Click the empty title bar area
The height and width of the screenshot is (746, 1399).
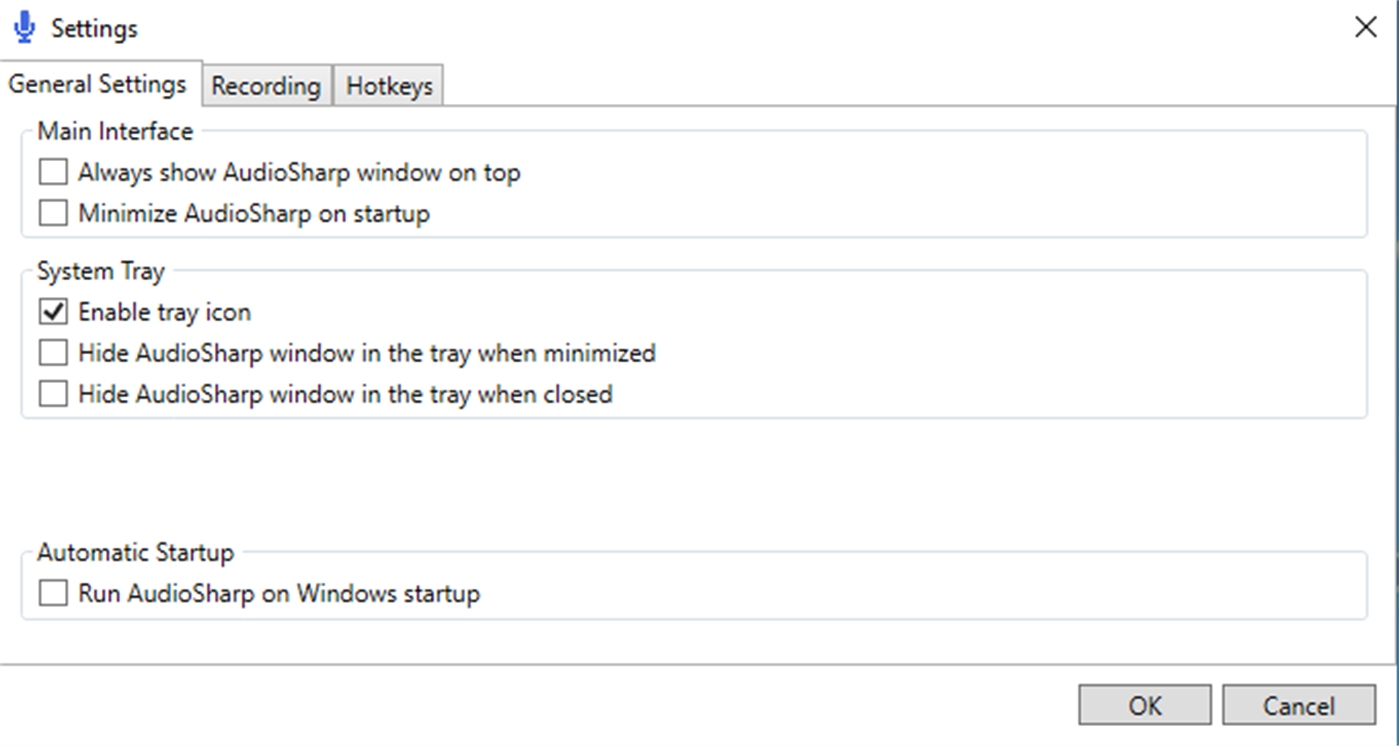pos(700,28)
